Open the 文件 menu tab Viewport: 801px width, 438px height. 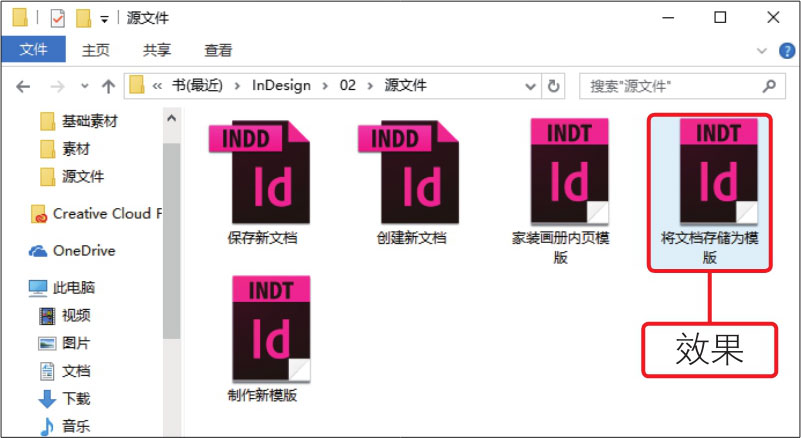pyautogui.click(x=33, y=50)
